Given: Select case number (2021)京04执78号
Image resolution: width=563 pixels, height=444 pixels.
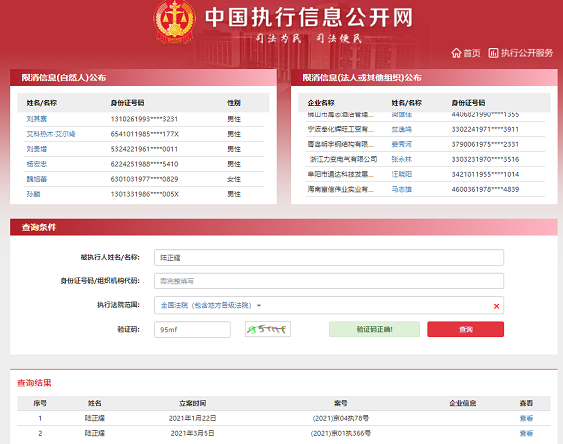Looking at the screenshot, I should [x=340, y=418].
